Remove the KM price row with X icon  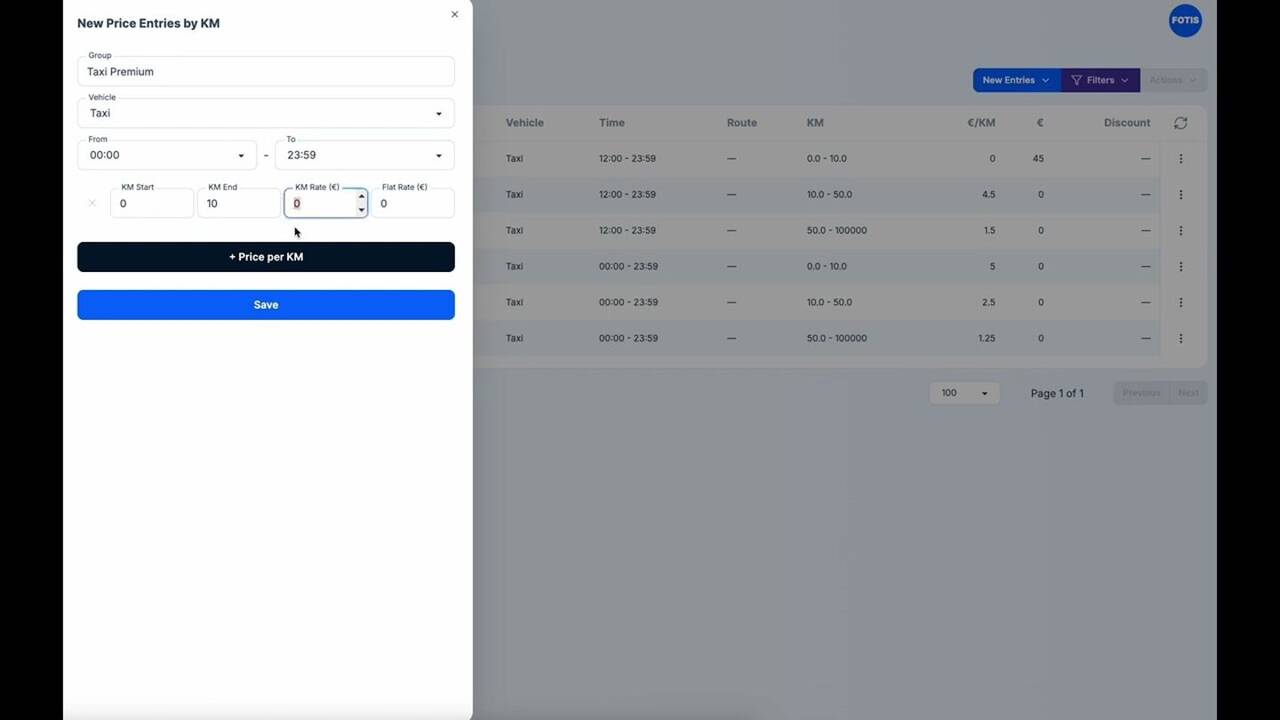pos(92,203)
